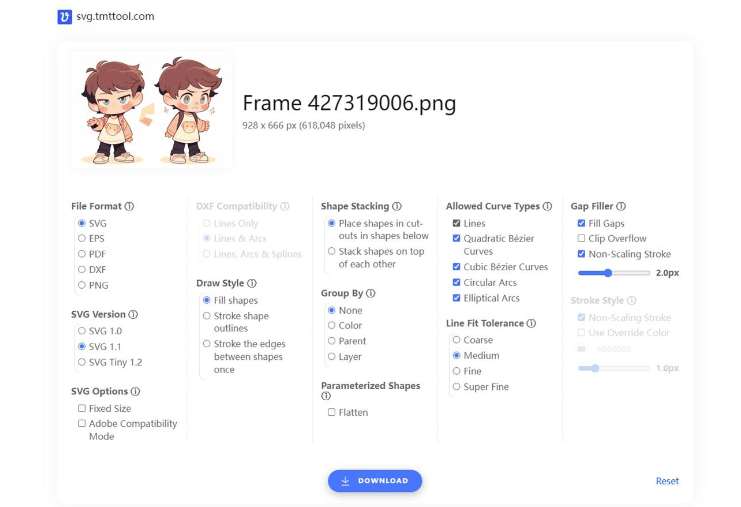Screen dimensions: 741x507
Task: Set line fit tolerance to Super Fine
Action: 457,387
